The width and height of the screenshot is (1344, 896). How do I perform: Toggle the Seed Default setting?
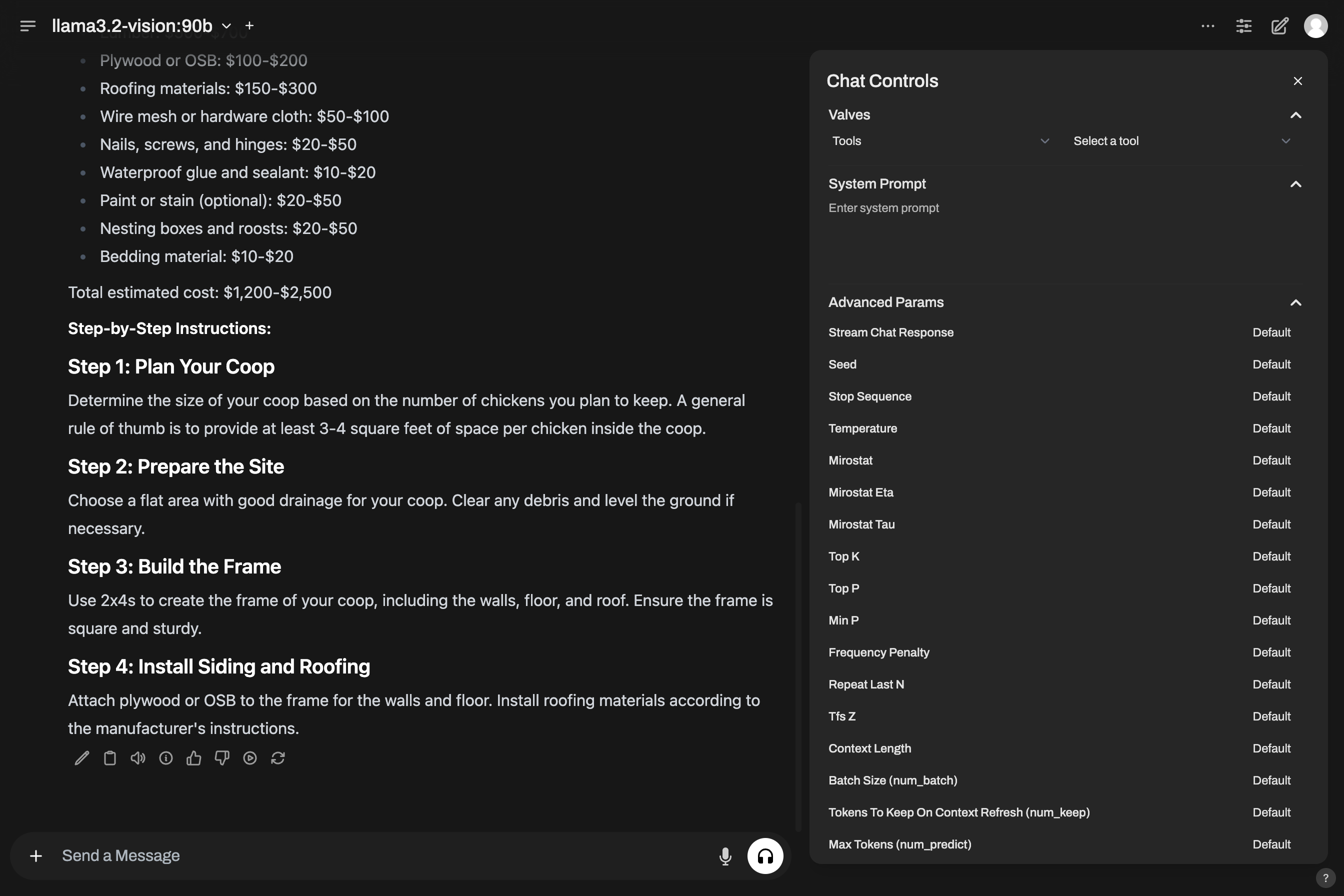point(1271,364)
